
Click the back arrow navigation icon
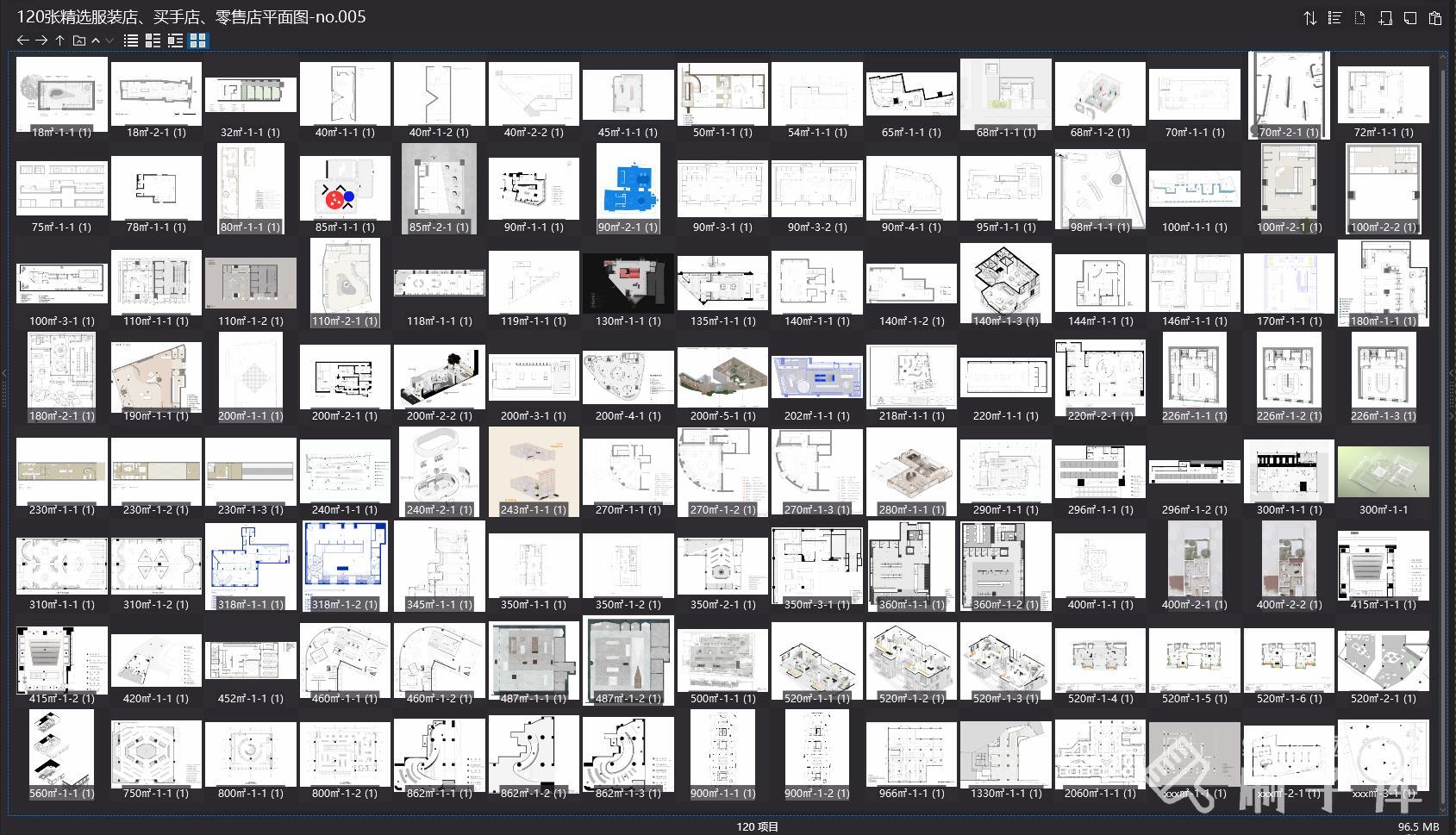click(23, 41)
